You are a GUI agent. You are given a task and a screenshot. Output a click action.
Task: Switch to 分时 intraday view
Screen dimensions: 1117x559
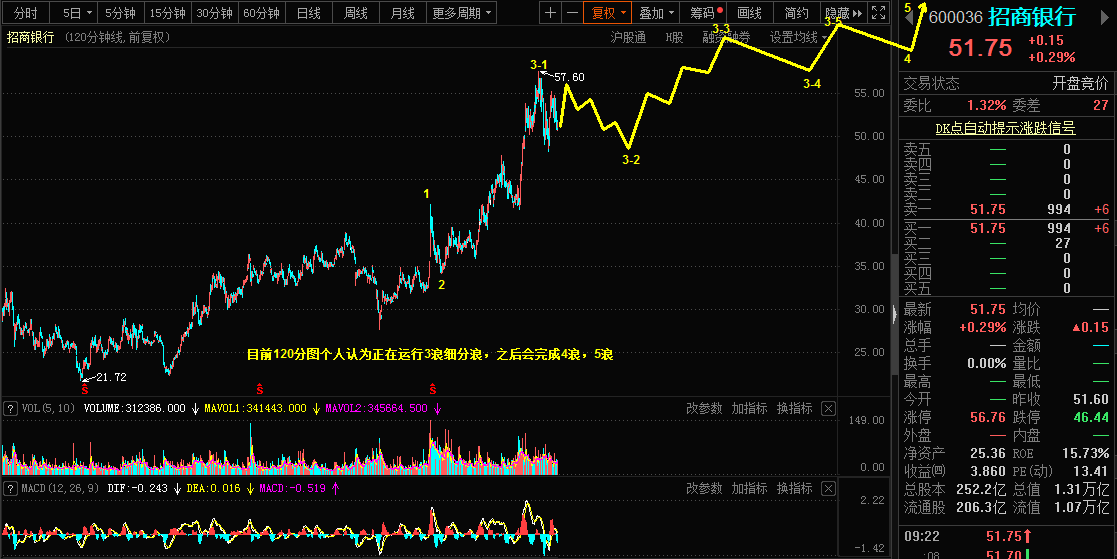pyautogui.click(x=26, y=13)
